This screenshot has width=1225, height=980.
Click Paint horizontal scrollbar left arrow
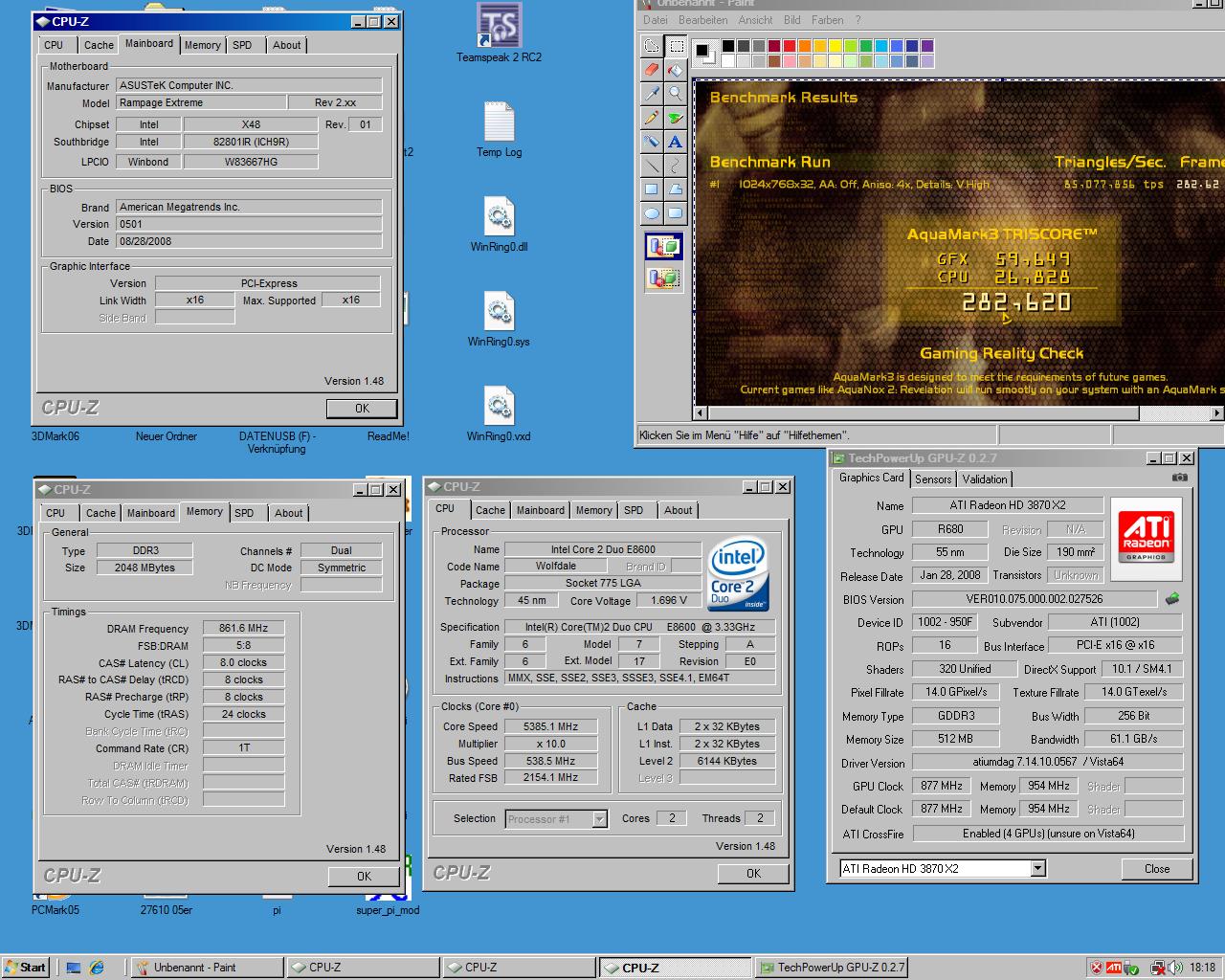pyautogui.click(x=701, y=413)
